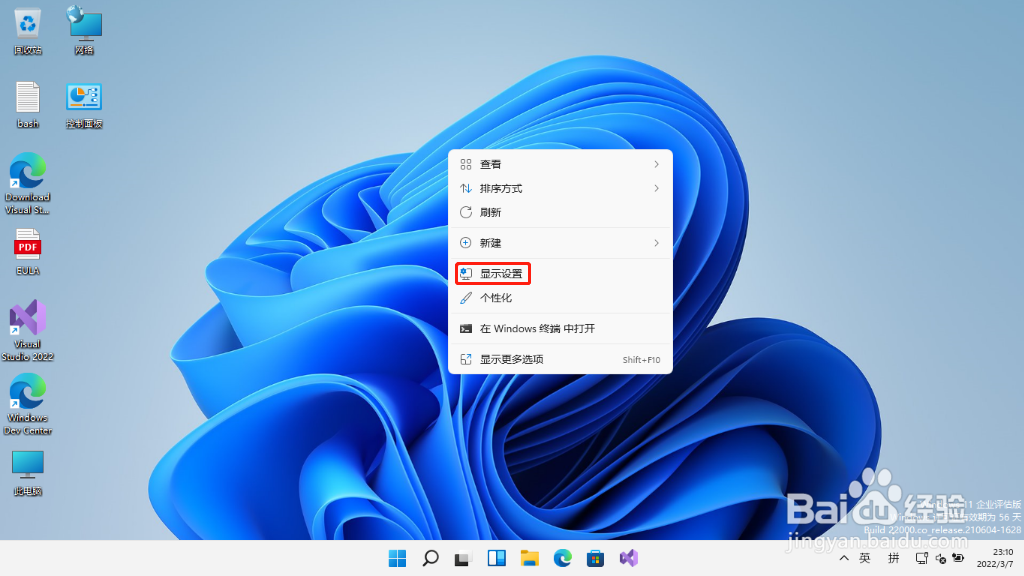Viewport: 1024px width, 576px height.
Task: Select the Windows Dev Center shortcut
Action: click(27, 404)
